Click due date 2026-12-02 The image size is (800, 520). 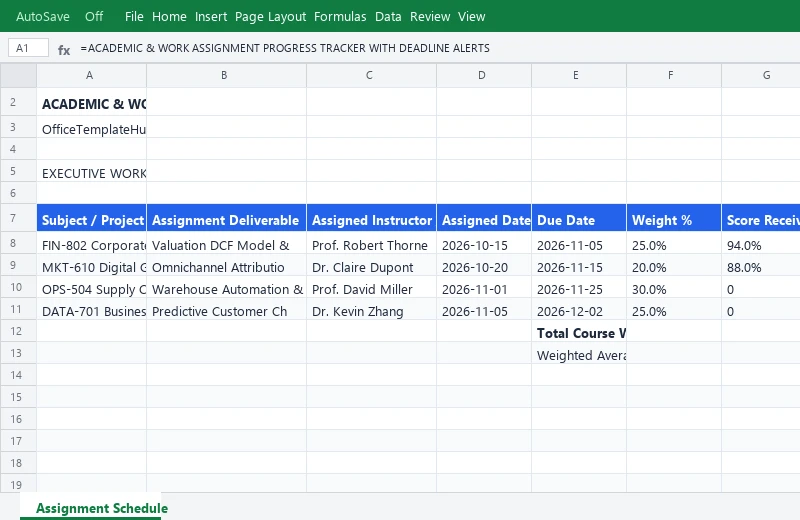coord(579,311)
